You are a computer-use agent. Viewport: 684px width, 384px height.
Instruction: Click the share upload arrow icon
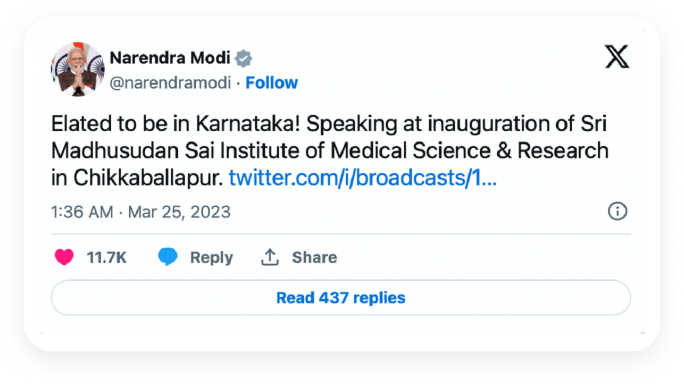270,257
